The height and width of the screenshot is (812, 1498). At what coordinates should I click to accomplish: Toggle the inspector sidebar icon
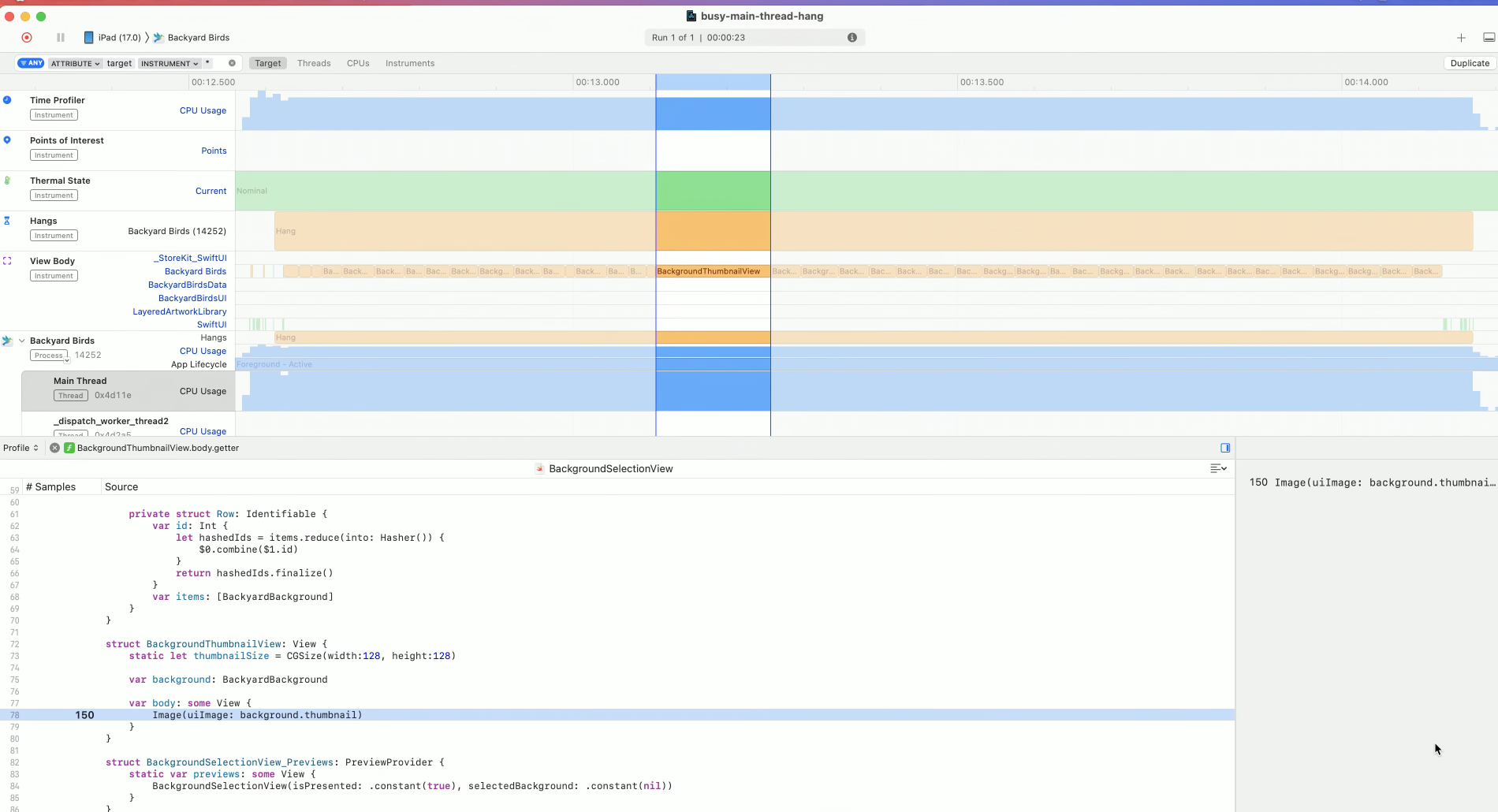click(1225, 448)
